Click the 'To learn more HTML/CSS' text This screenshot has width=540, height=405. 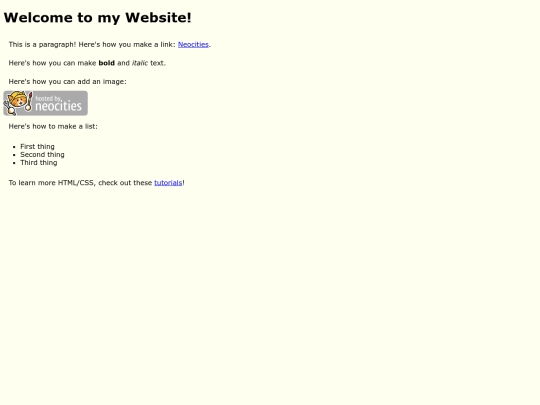51,183
